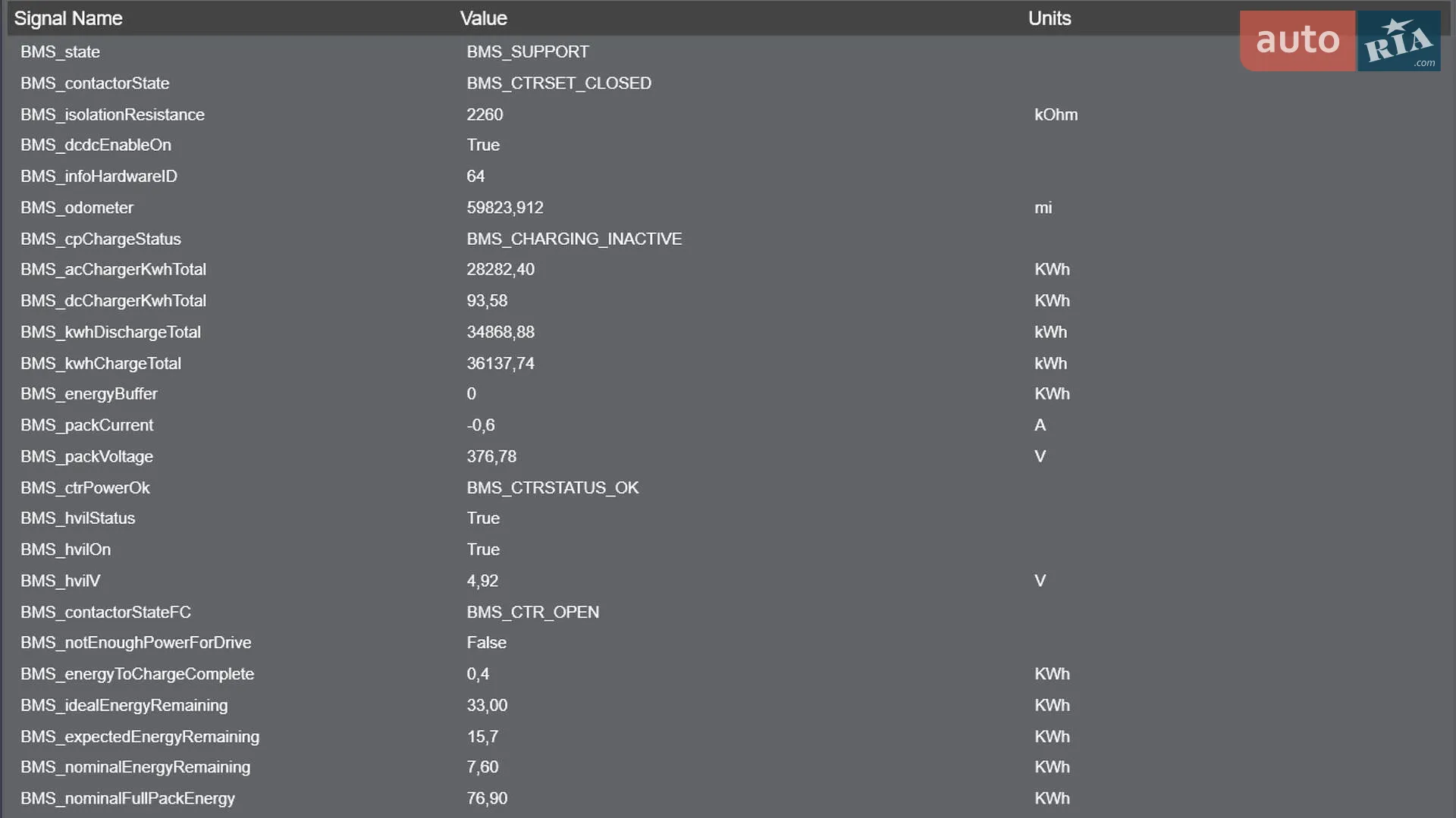Click the Units column header

tap(1050, 18)
